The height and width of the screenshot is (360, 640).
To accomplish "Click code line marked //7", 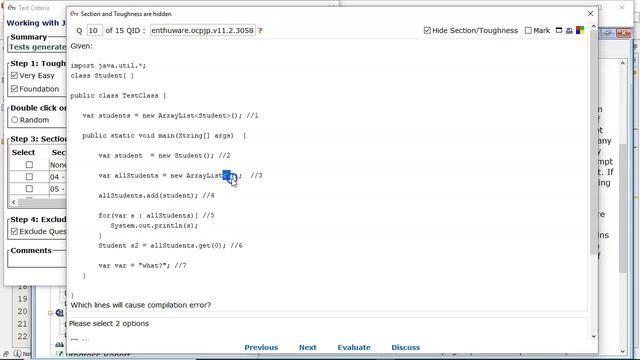I will (x=142, y=265).
